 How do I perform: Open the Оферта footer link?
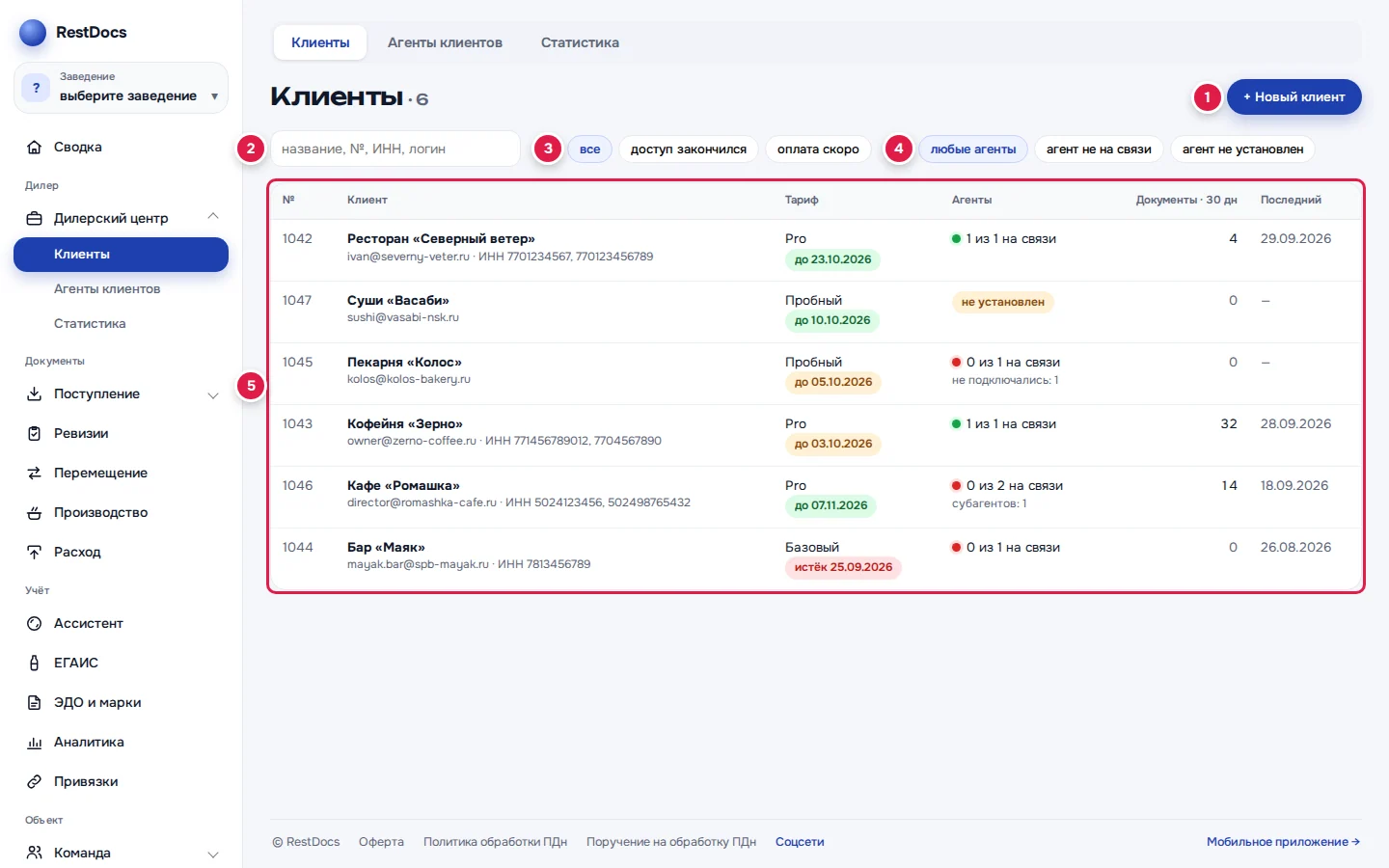pyautogui.click(x=381, y=842)
